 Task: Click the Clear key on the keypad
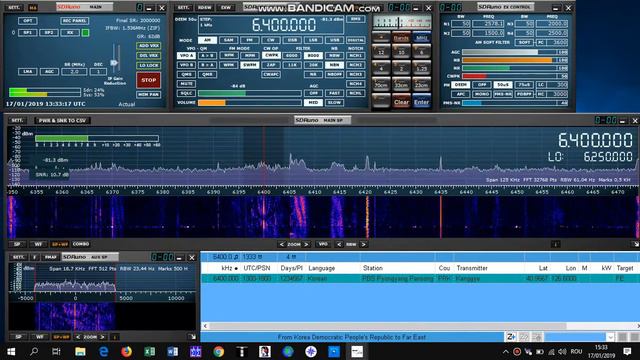(x=401, y=102)
